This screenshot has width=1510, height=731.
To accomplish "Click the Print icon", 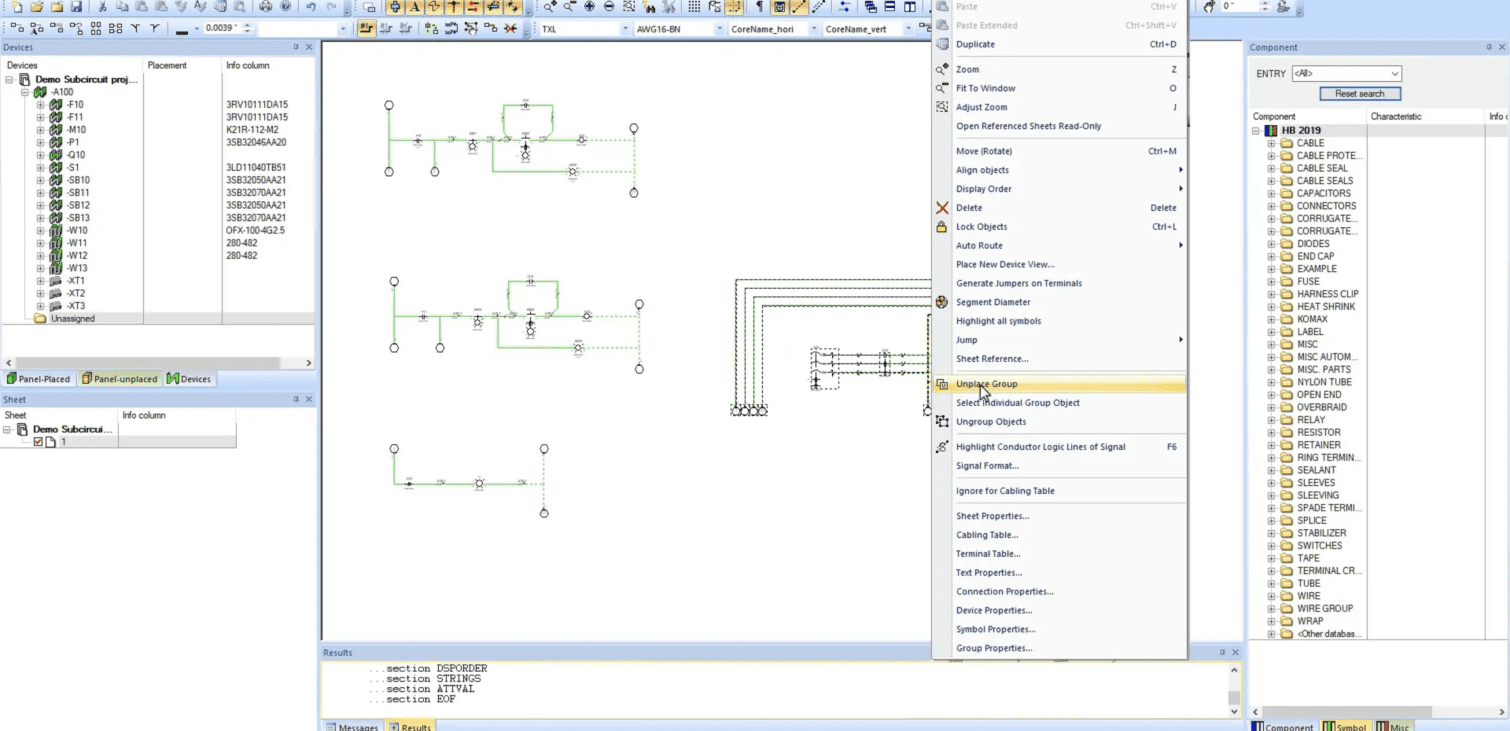I will 266,7.
